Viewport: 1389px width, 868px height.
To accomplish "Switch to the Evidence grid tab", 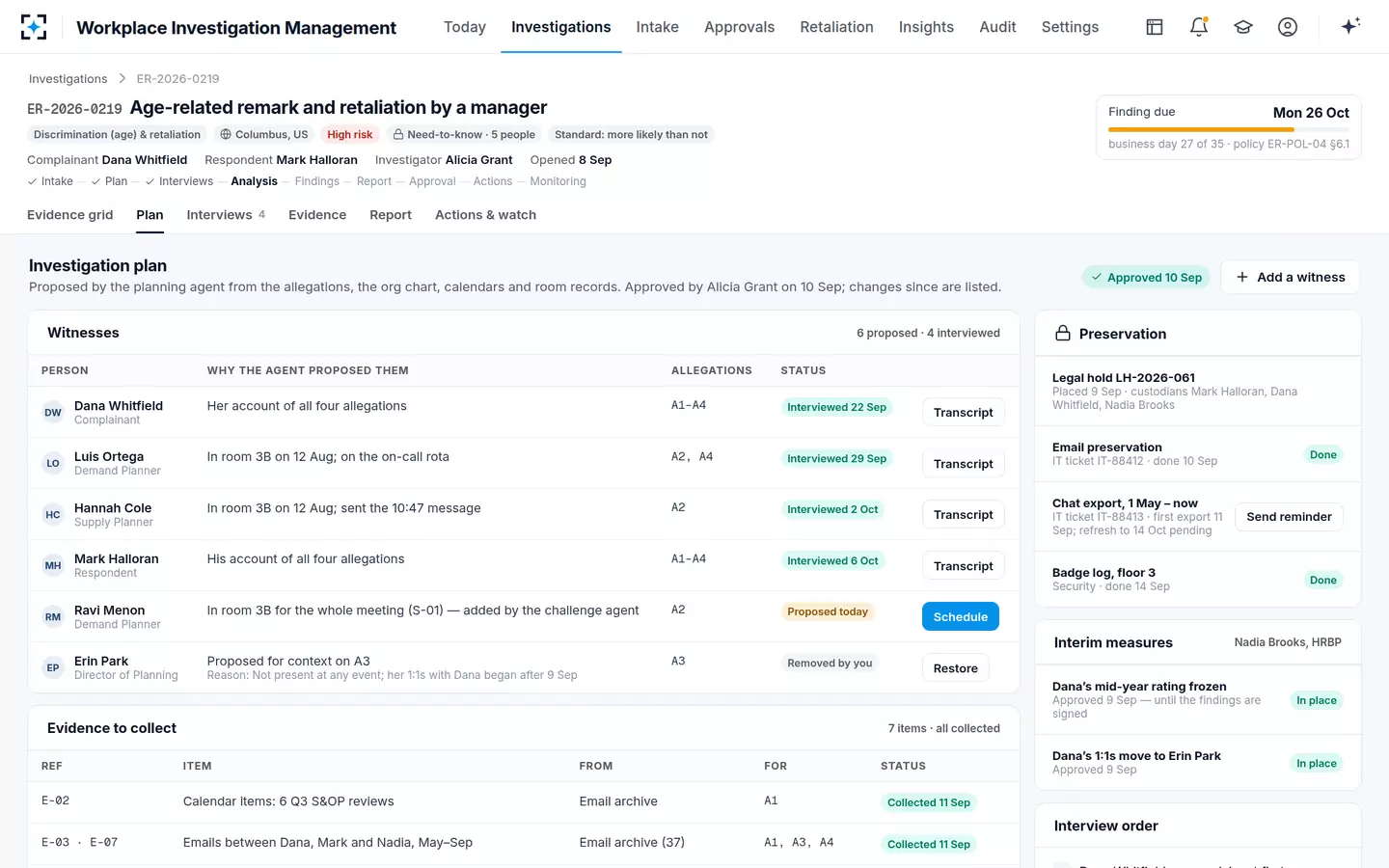I will [70, 215].
